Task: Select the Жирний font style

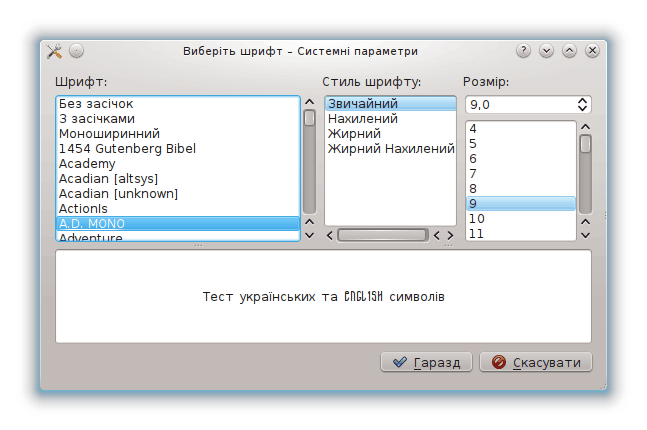Action: pos(354,134)
